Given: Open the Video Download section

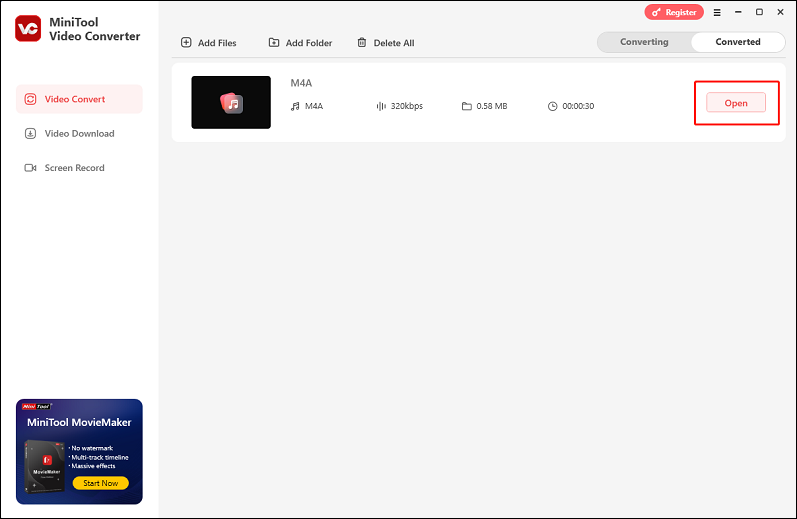Looking at the screenshot, I should pyautogui.click(x=79, y=134).
